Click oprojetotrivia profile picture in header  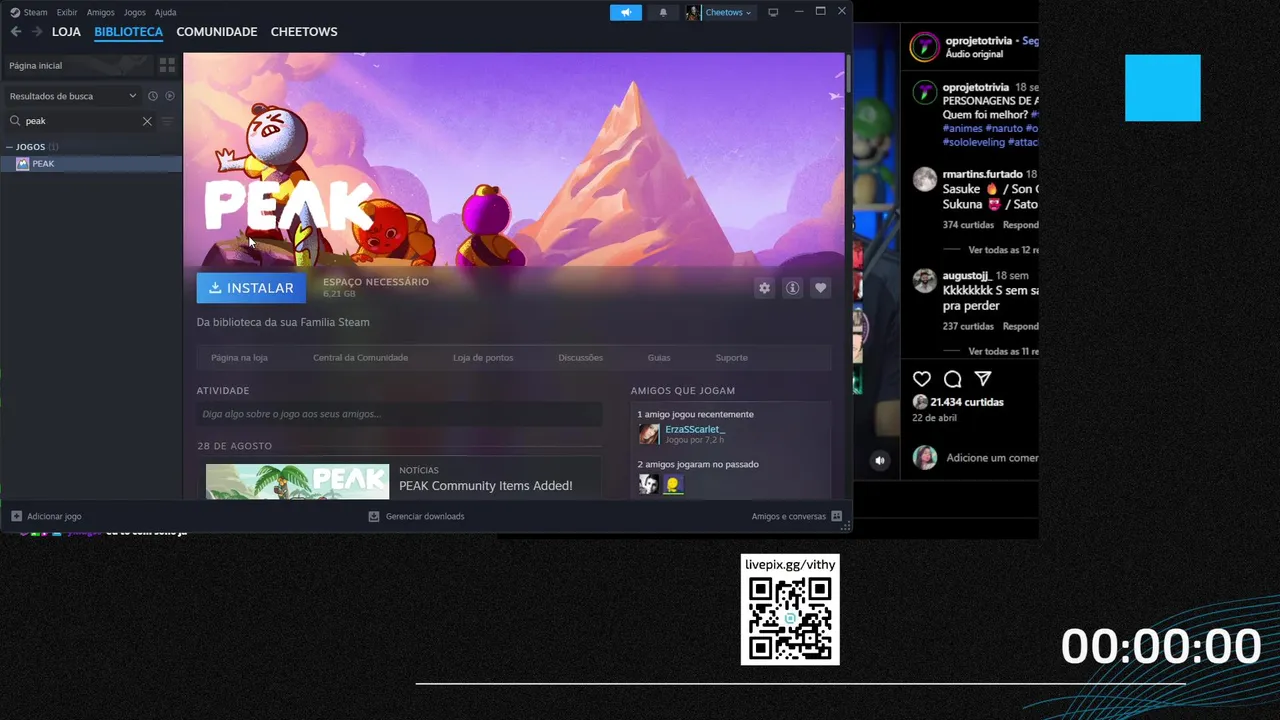925,47
